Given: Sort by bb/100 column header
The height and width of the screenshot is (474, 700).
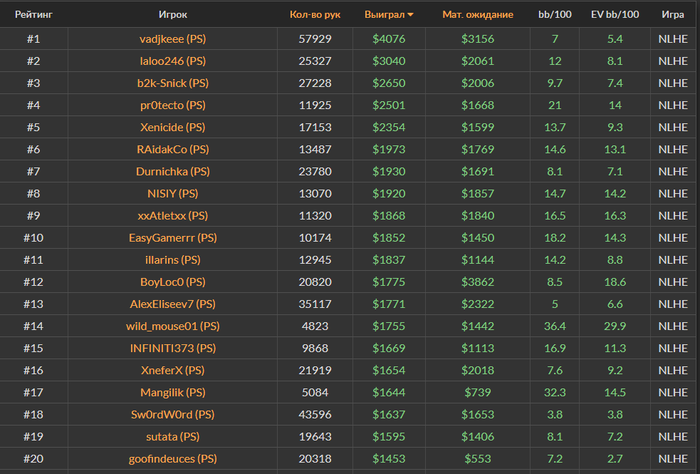Looking at the screenshot, I should 554,15.
